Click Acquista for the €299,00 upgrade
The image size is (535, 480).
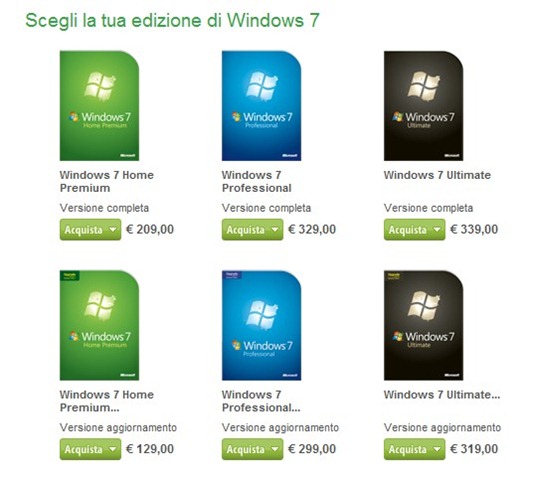[245, 449]
